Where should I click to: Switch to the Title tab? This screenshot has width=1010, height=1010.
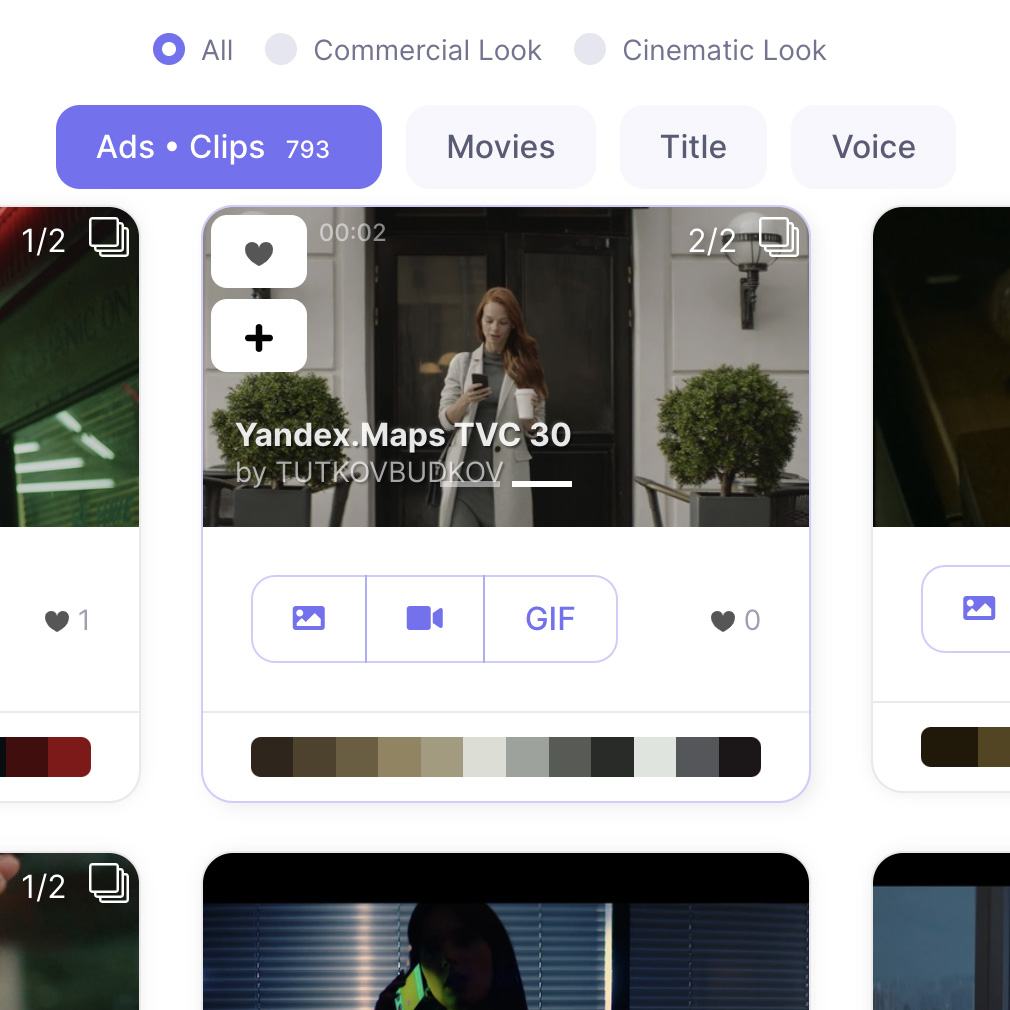[693, 147]
